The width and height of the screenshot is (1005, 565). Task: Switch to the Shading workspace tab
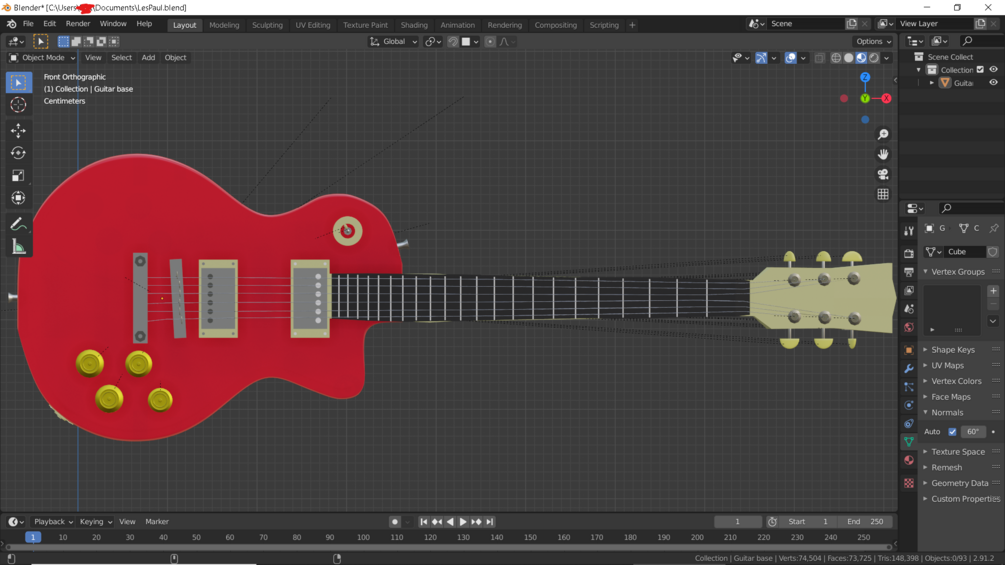(x=414, y=25)
